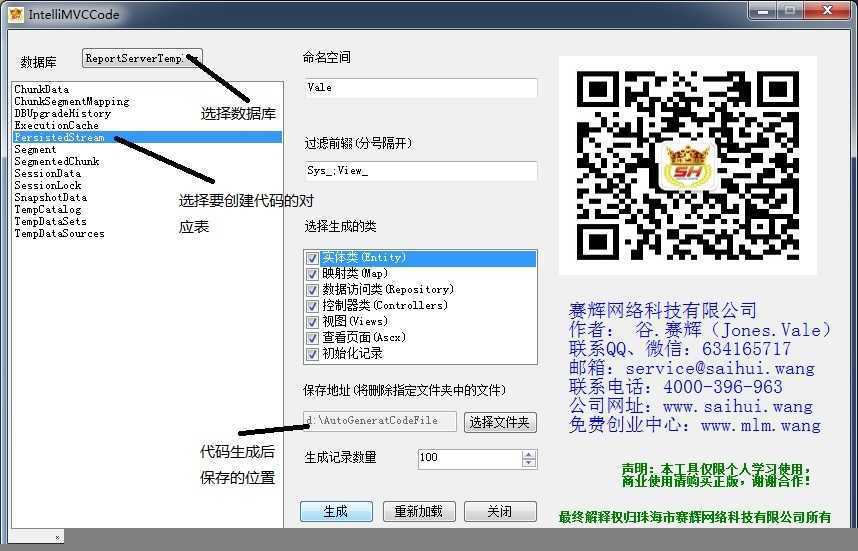Viewport: 858px width, 551px height.
Task: Minimize the IntelliMVCCode window
Action: click(764, 11)
